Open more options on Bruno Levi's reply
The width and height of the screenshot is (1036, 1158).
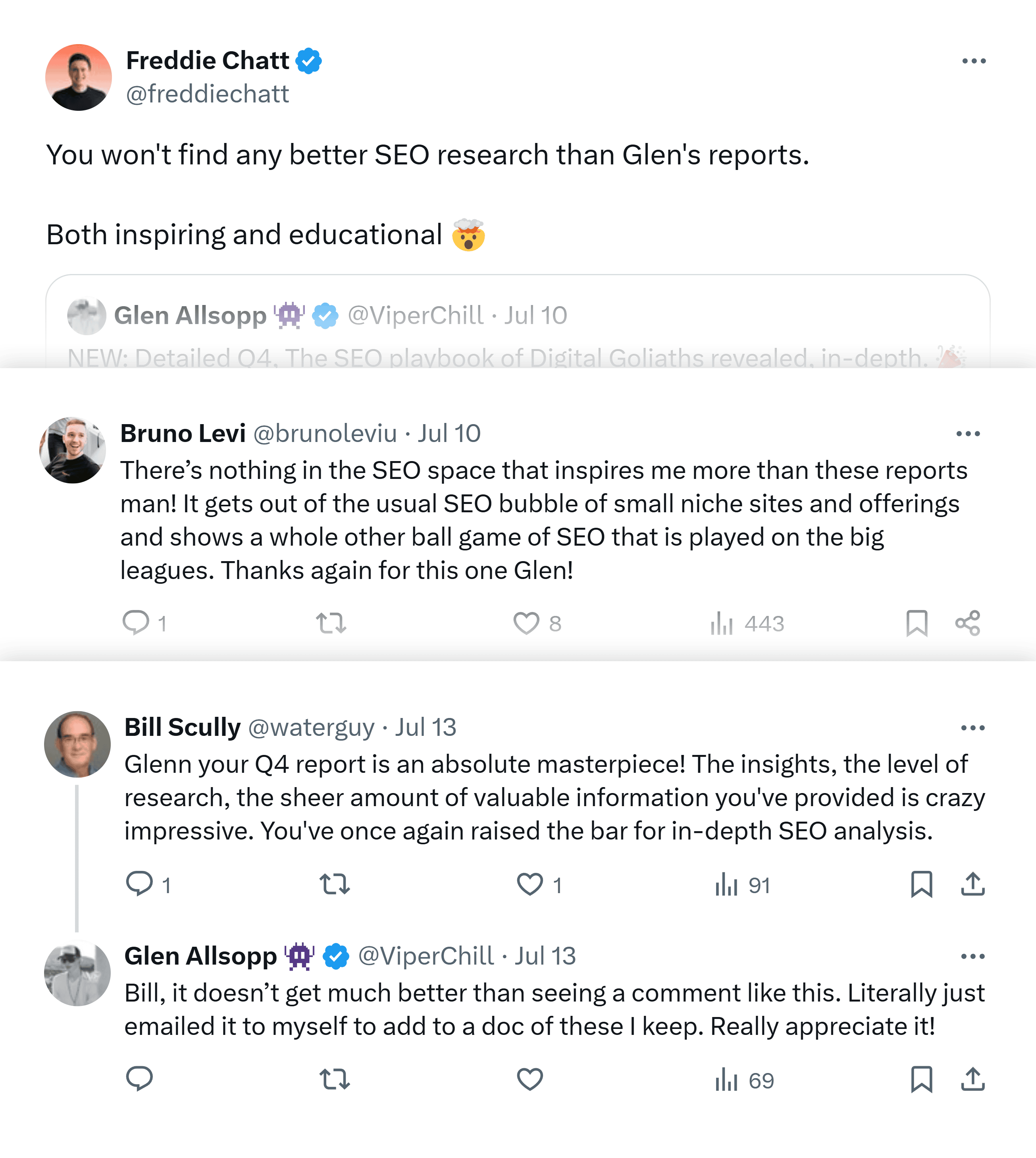point(969,433)
